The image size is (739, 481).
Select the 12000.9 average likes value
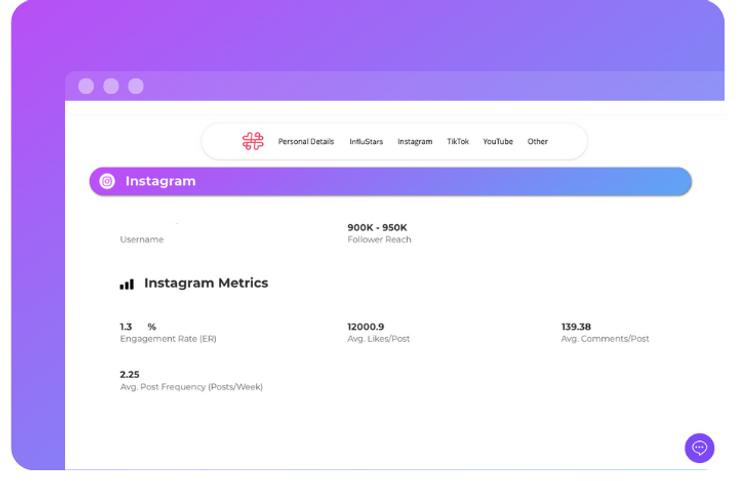click(x=366, y=326)
